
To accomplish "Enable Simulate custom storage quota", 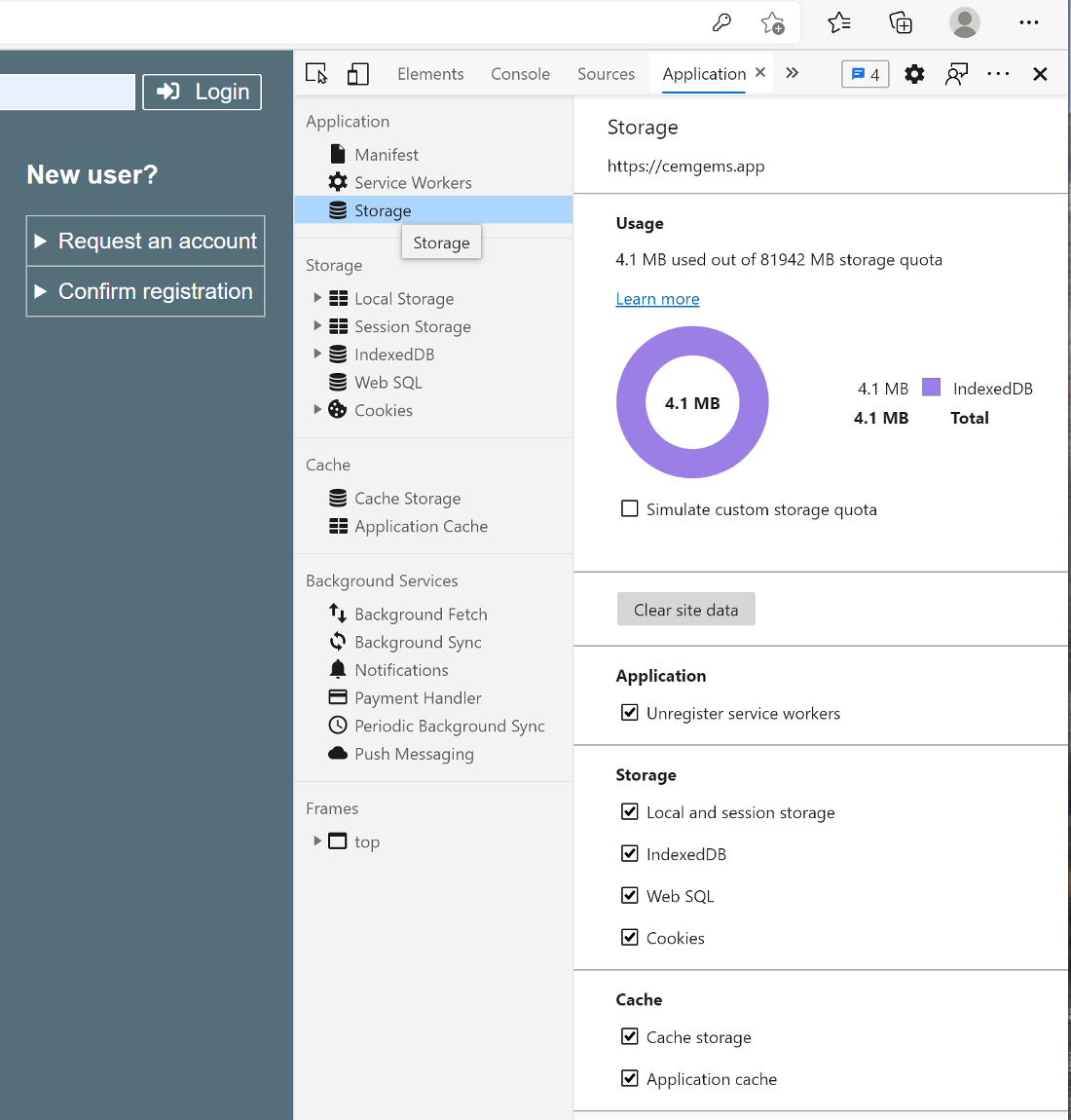I will click(630, 508).
